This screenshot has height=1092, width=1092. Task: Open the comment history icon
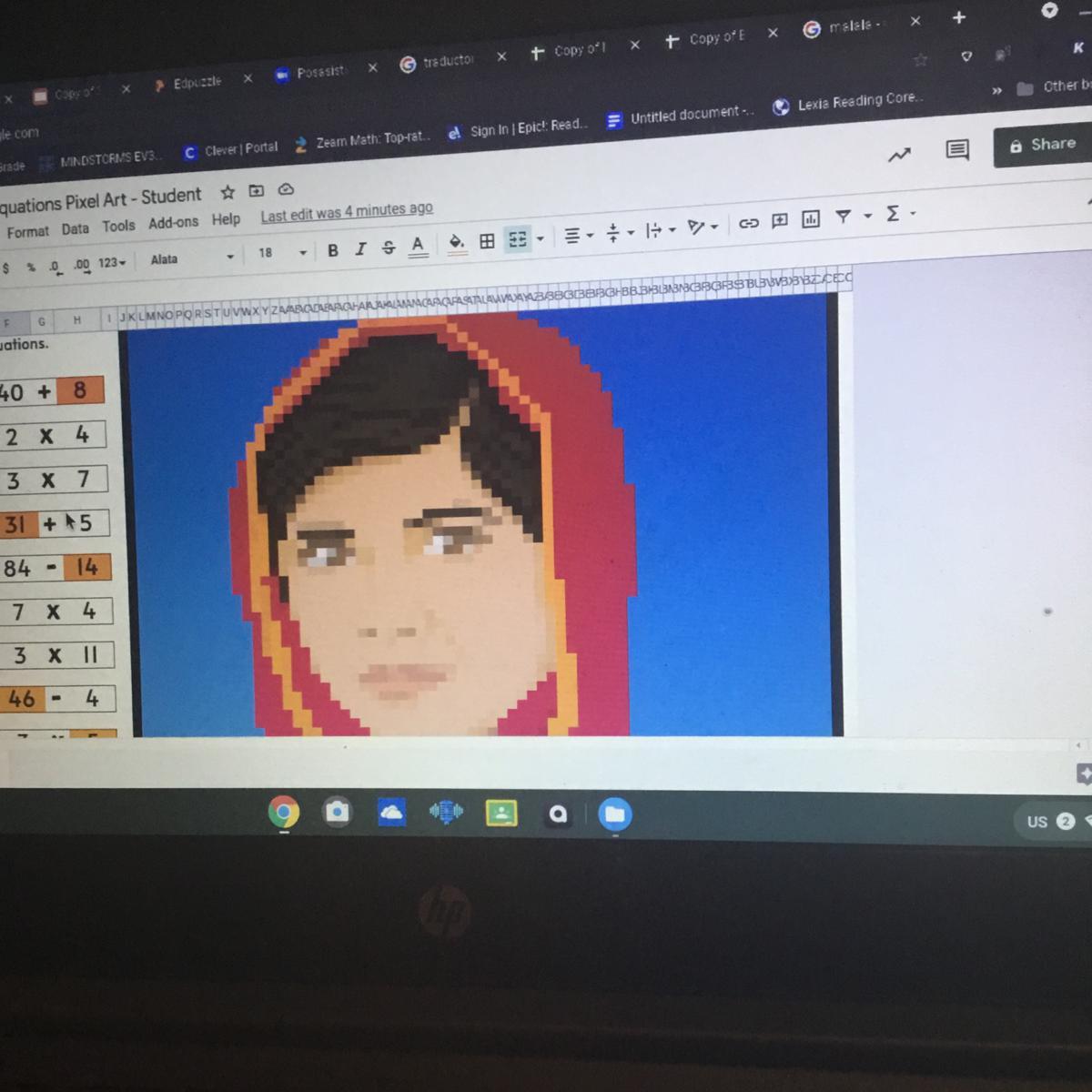(957, 150)
